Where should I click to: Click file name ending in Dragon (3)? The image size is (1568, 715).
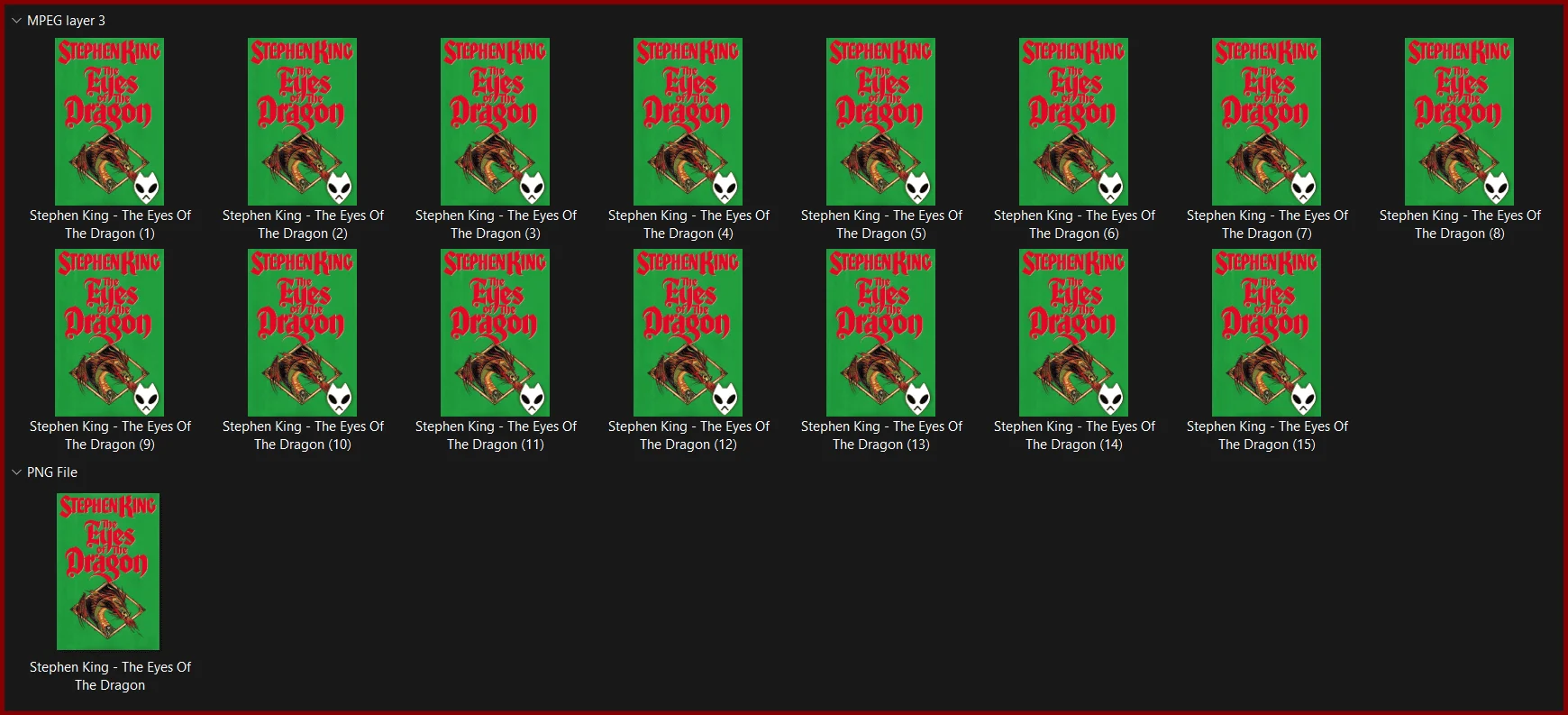click(x=496, y=225)
